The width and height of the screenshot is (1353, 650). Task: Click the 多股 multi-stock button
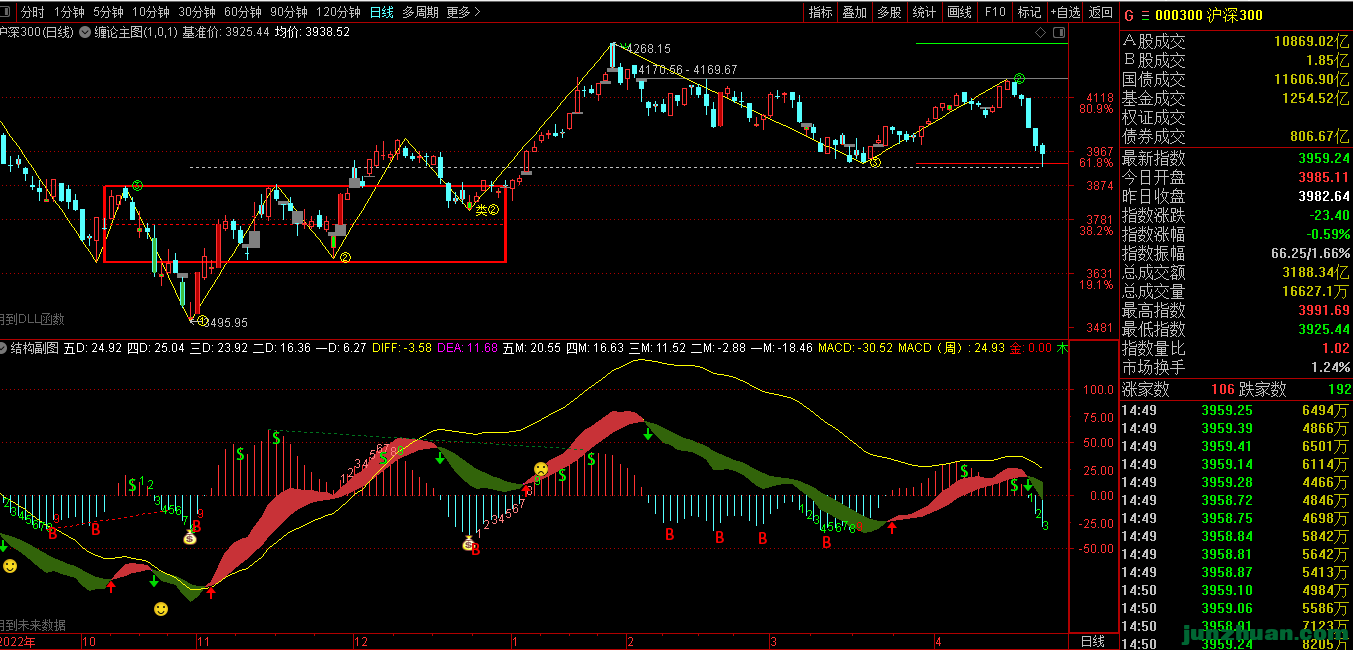(889, 12)
